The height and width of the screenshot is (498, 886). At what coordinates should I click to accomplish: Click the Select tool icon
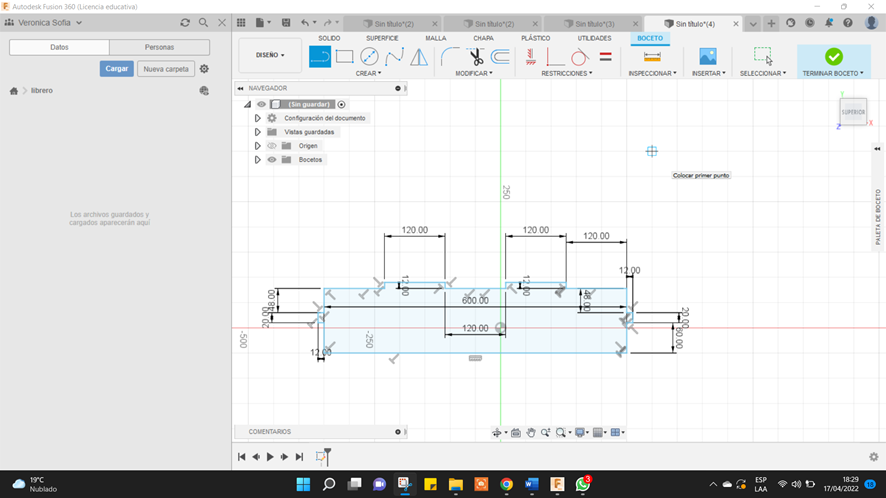763,56
